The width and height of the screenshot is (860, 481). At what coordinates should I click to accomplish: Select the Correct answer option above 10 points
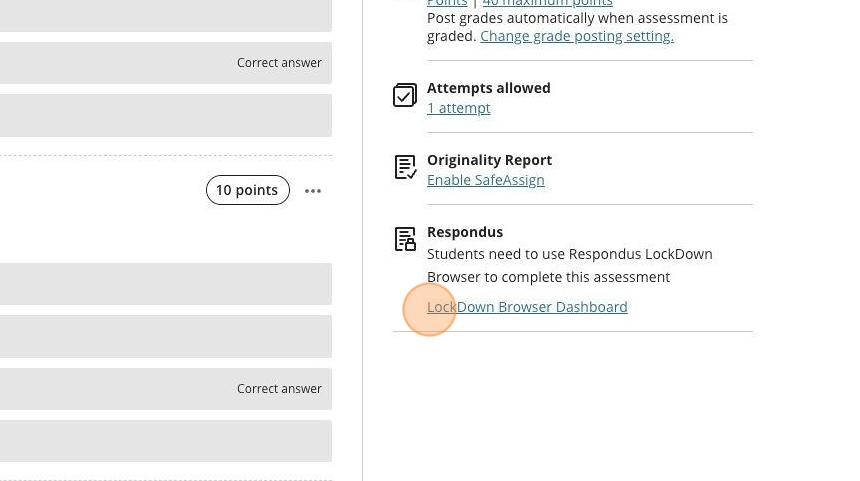coord(165,63)
